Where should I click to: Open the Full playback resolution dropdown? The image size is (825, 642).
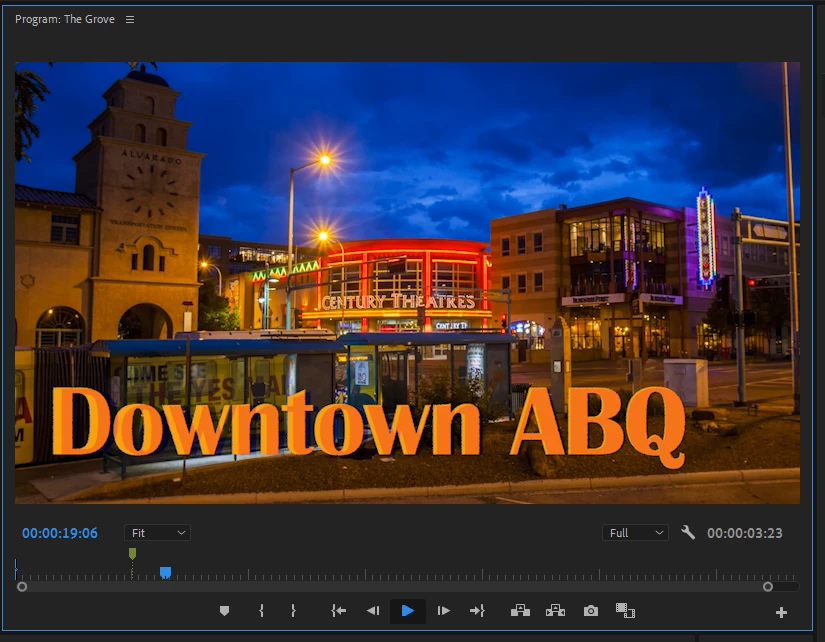[636, 533]
